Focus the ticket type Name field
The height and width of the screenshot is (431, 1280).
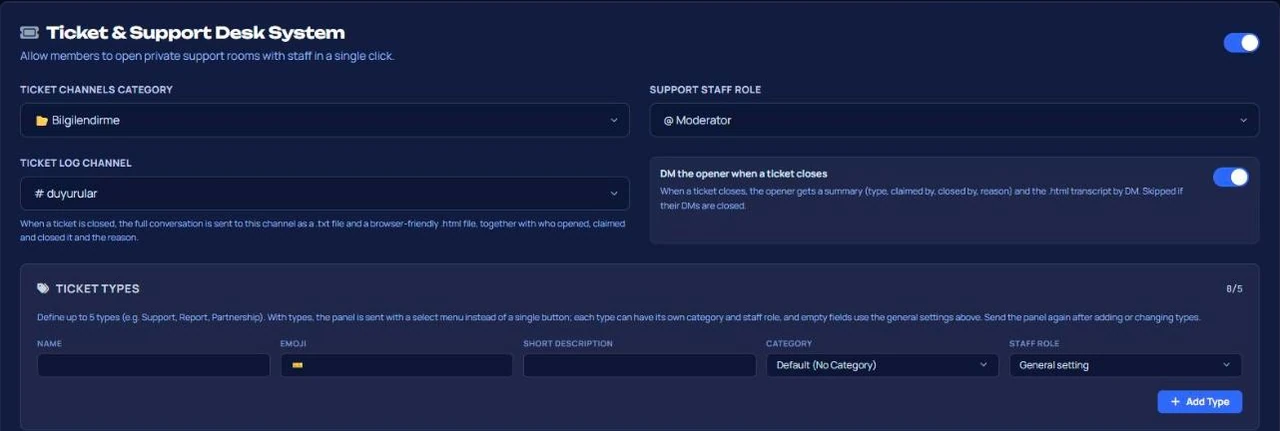click(153, 365)
